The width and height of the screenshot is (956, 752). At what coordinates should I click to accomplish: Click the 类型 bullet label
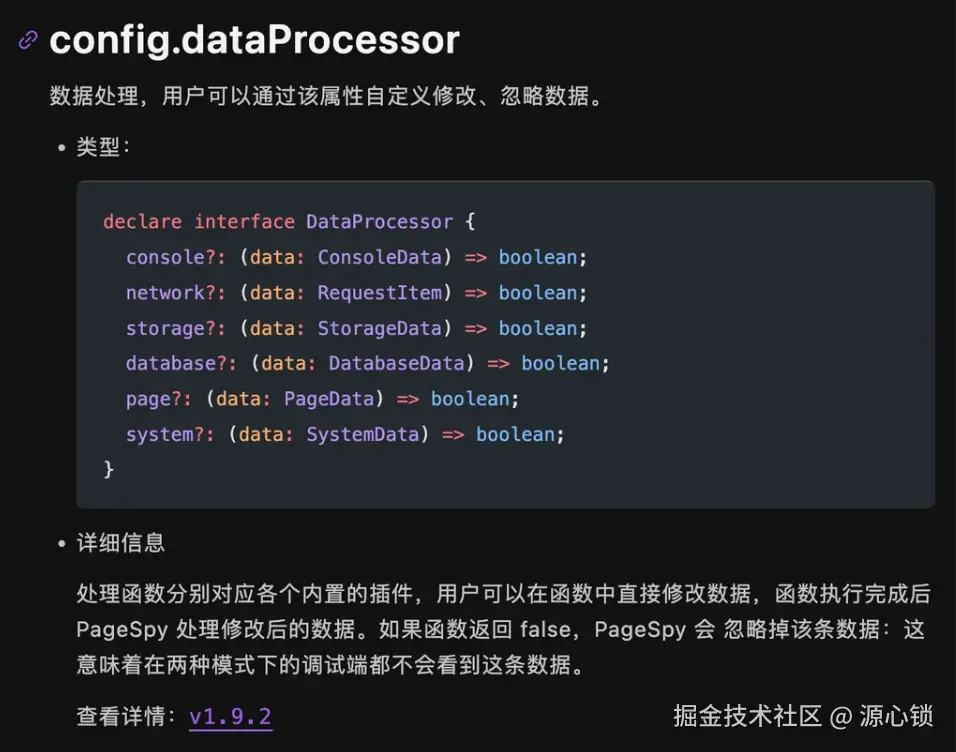tap(99, 147)
